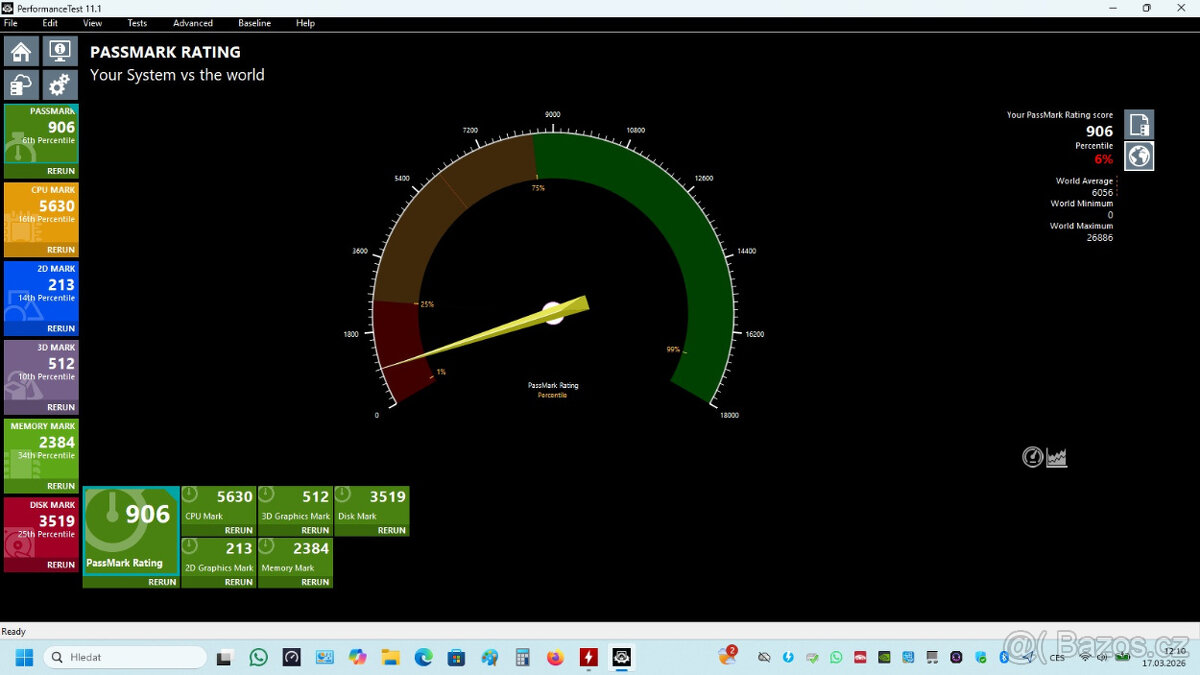
Task: Open the File menu
Action: pyautogui.click(x=11, y=23)
